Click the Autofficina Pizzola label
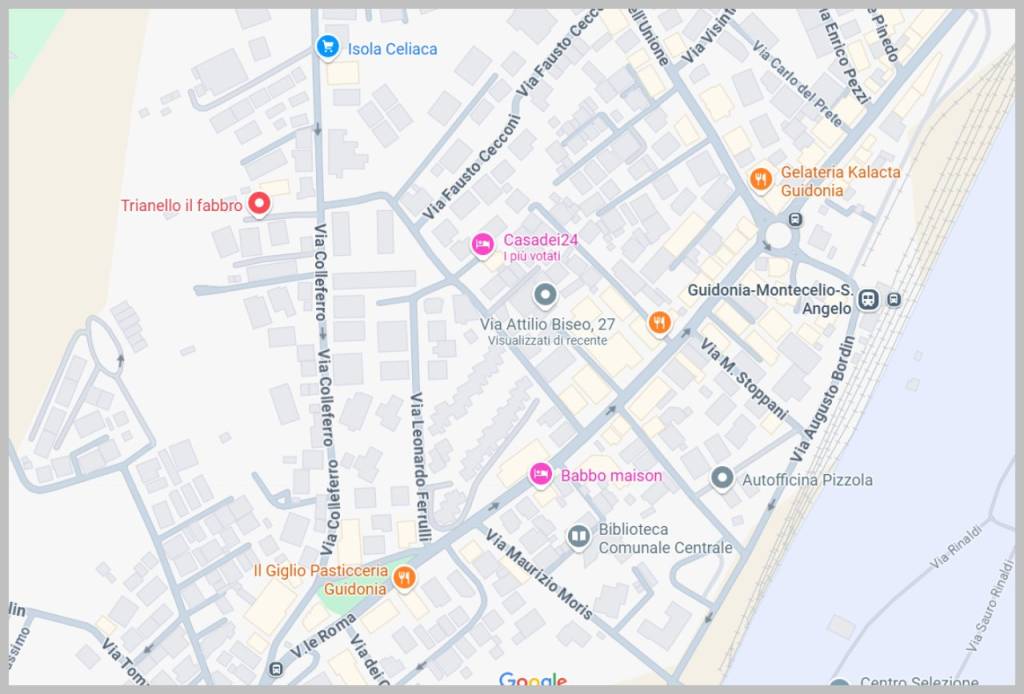Image resolution: width=1024 pixels, height=694 pixels. point(807,480)
